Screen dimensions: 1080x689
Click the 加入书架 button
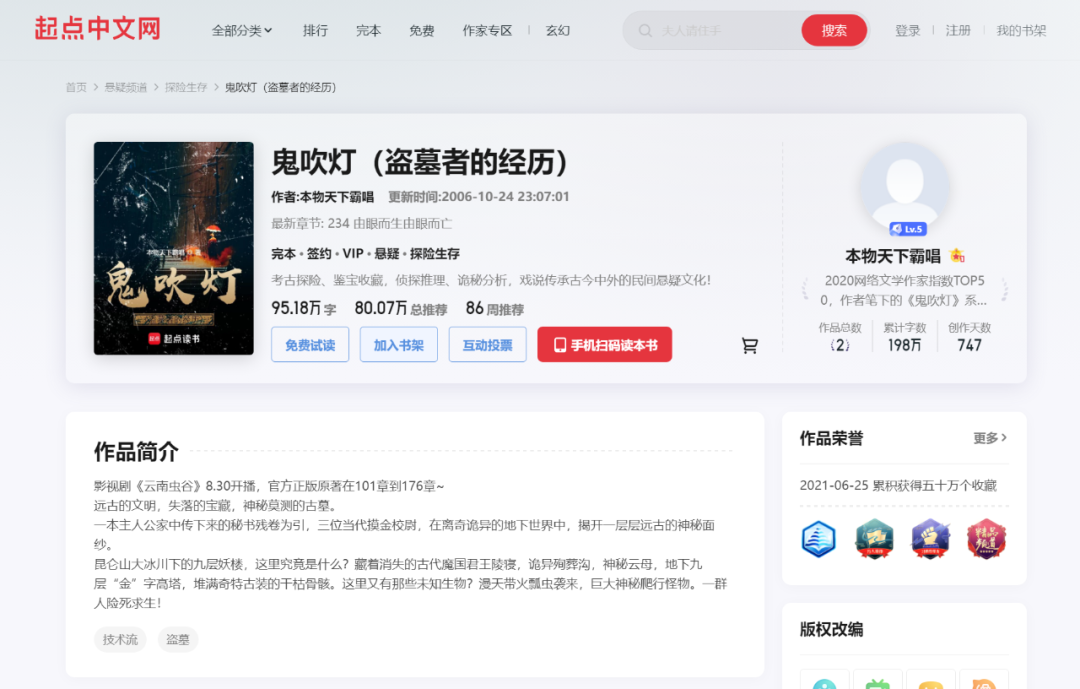click(x=399, y=344)
